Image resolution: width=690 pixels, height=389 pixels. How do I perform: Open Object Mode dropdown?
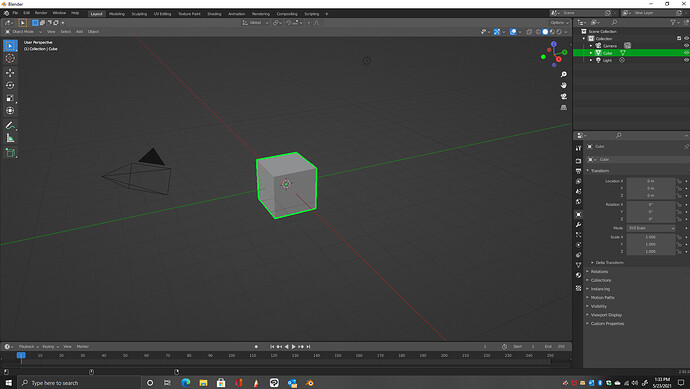coord(23,32)
